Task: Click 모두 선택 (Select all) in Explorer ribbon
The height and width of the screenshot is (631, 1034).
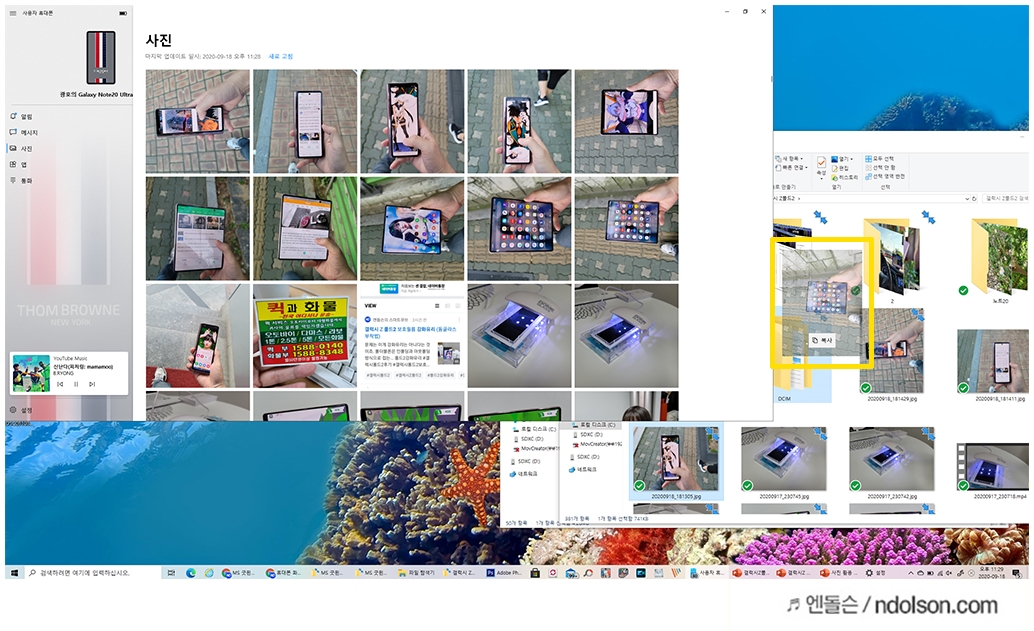Action: pyautogui.click(x=879, y=159)
